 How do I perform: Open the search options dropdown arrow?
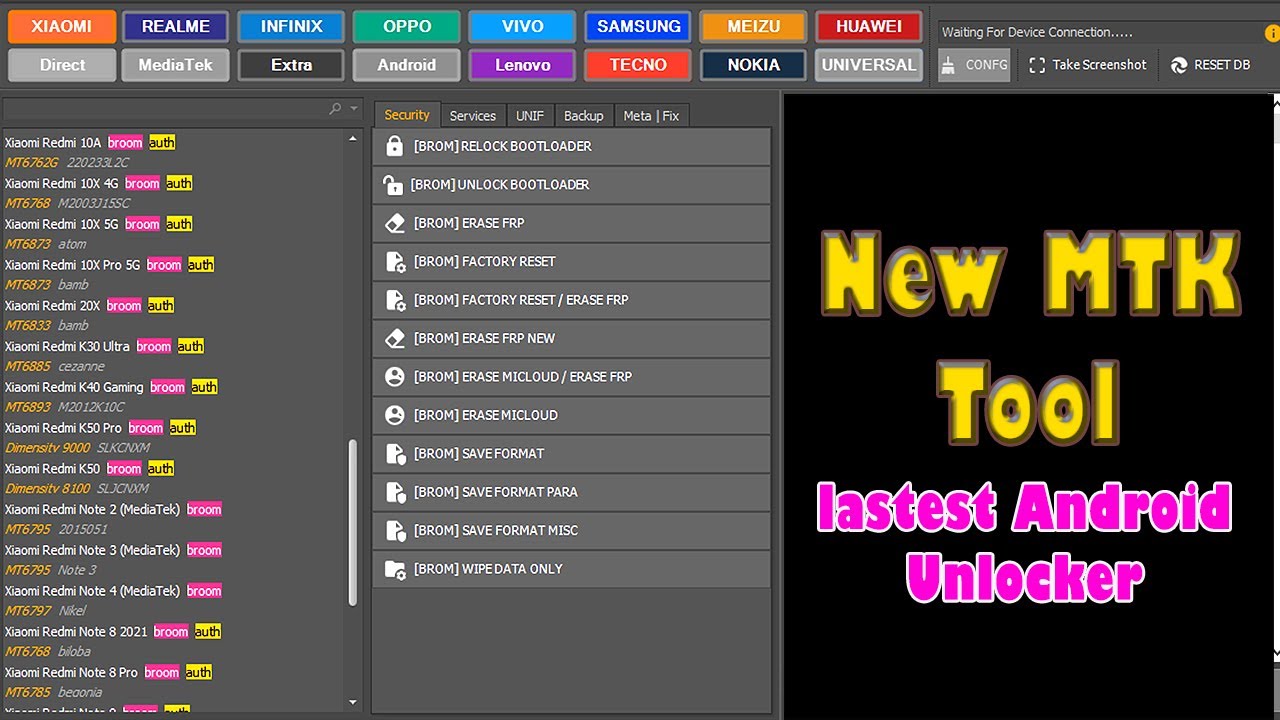354,108
